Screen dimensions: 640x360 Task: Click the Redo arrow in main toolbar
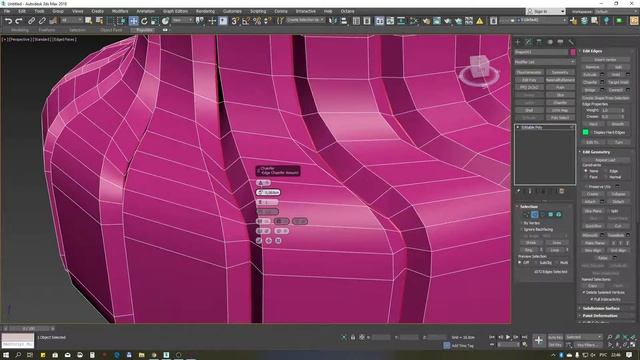[19, 21]
